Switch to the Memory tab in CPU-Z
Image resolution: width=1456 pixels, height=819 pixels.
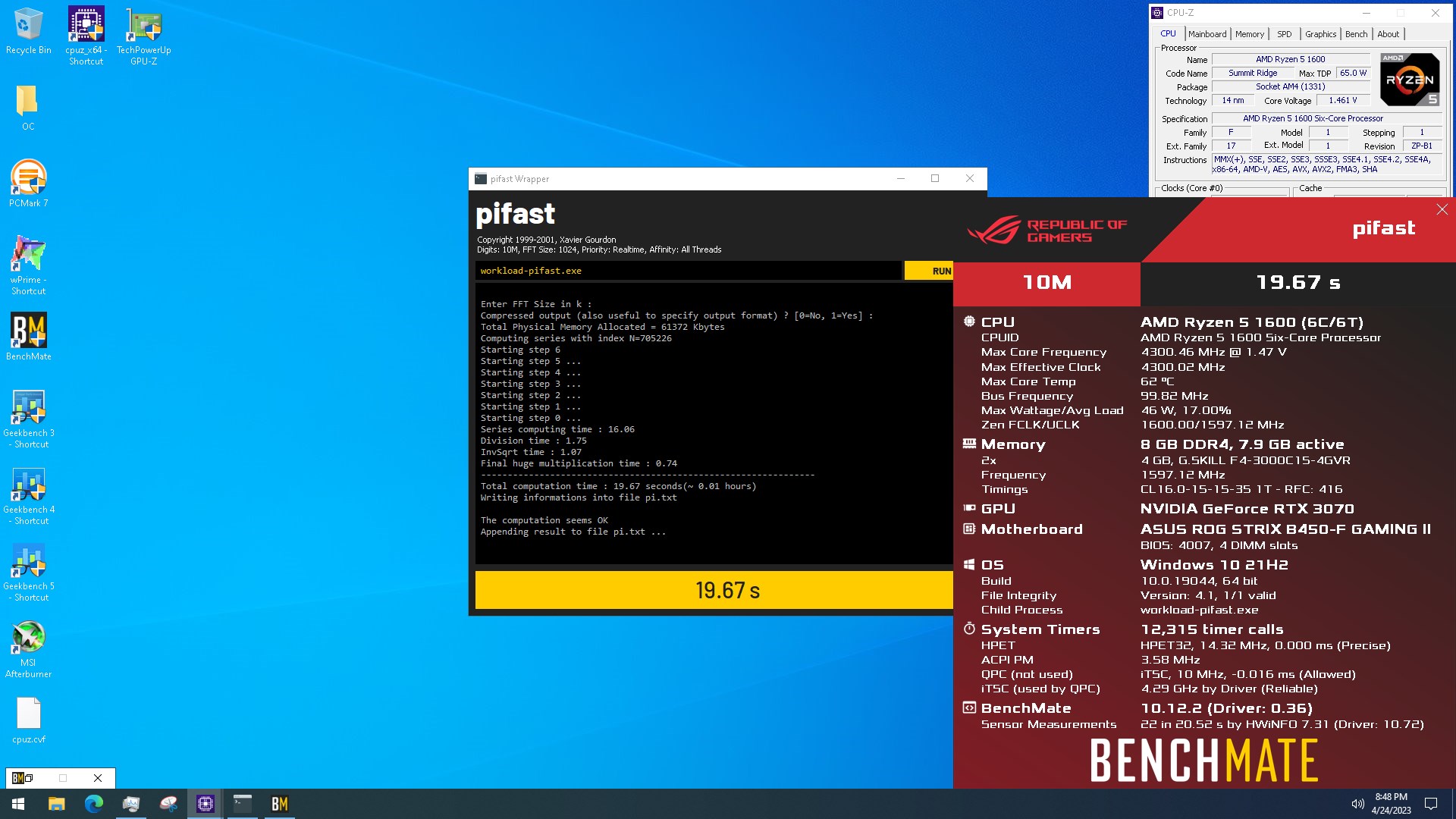click(x=1250, y=34)
